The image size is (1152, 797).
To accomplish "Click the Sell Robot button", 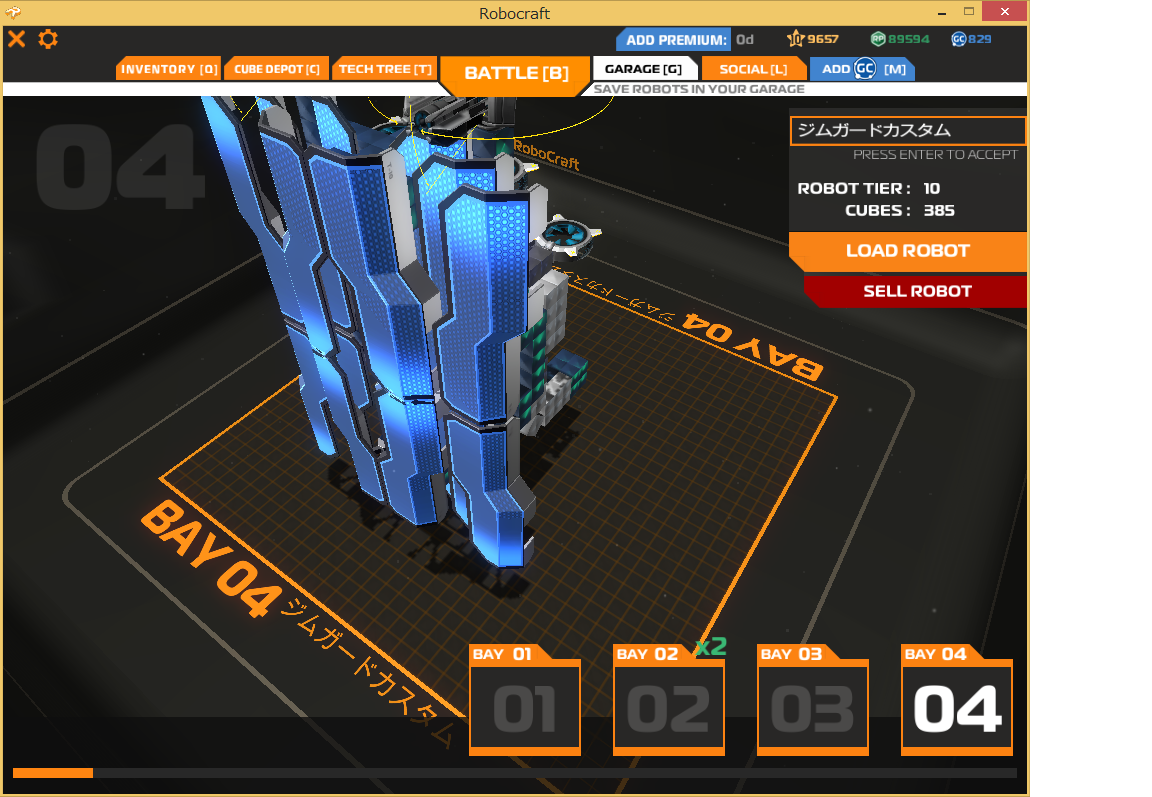I will (x=916, y=291).
